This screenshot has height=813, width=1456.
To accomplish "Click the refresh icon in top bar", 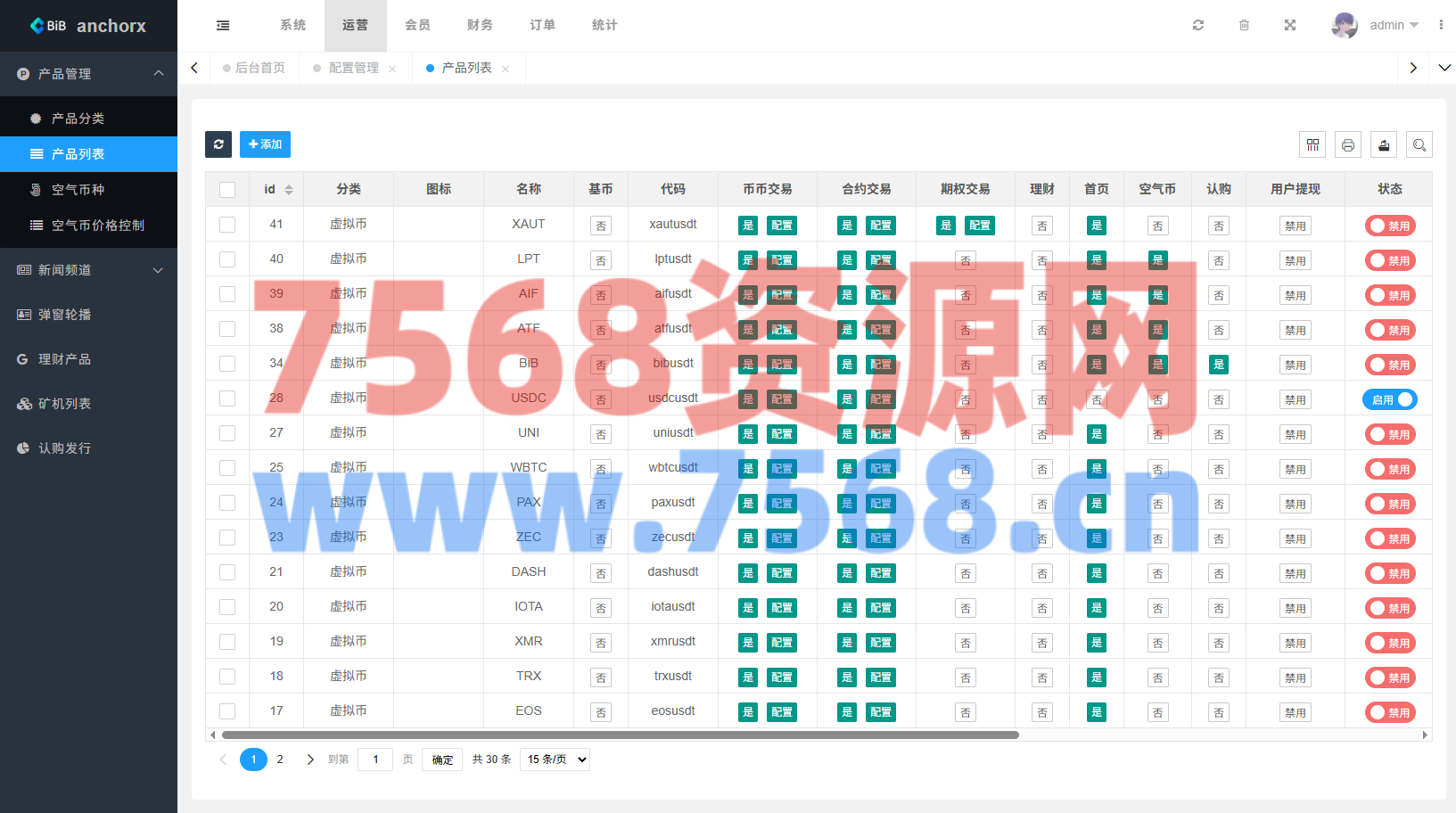I will pos(1198,25).
